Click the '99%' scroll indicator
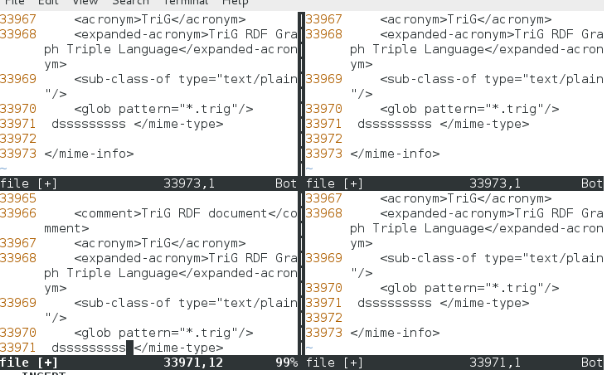604x375 pixels. (286, 363)
